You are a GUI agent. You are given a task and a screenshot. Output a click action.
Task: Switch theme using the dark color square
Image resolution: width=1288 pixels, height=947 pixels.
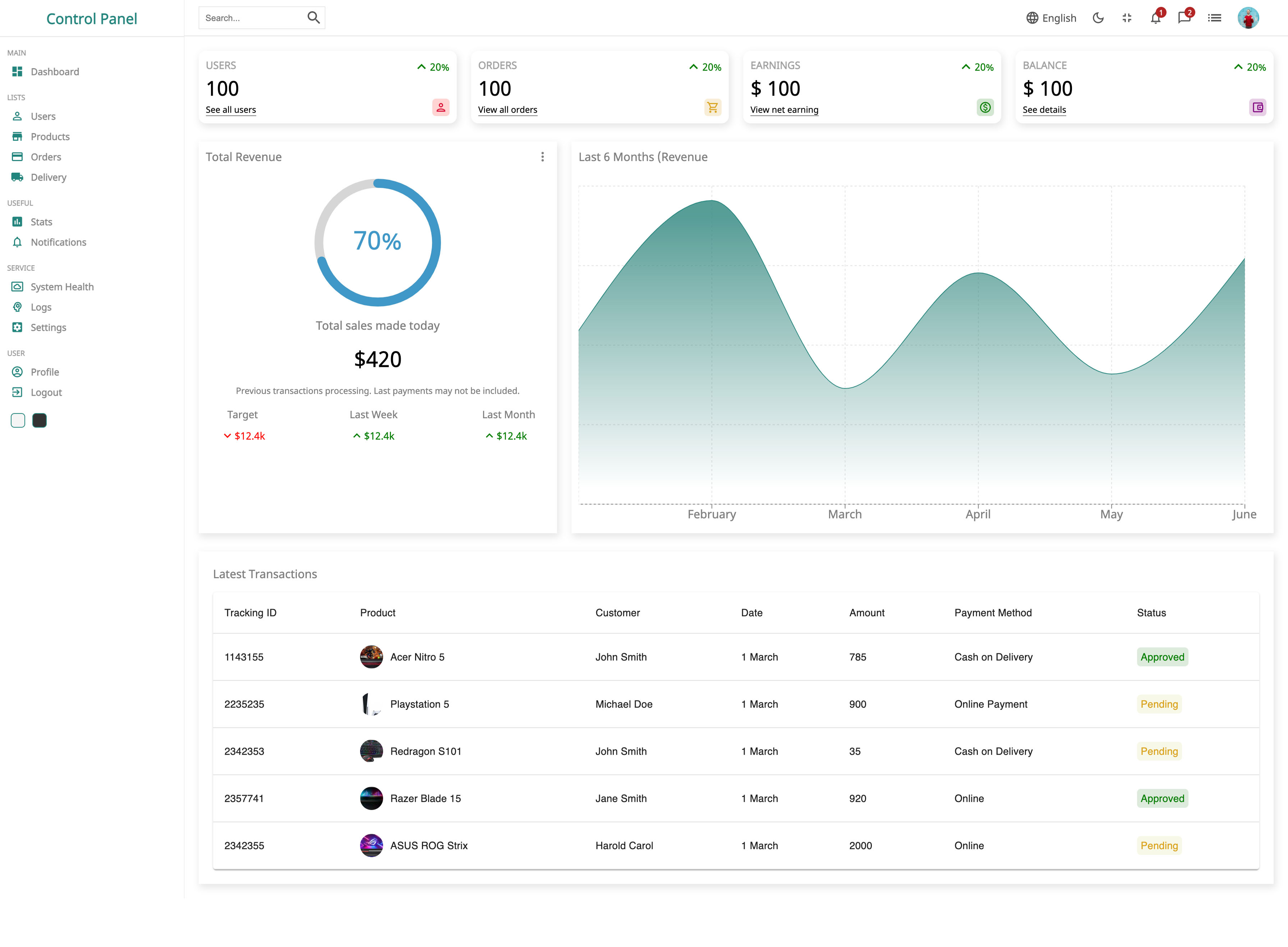click(x=39, y=420)
